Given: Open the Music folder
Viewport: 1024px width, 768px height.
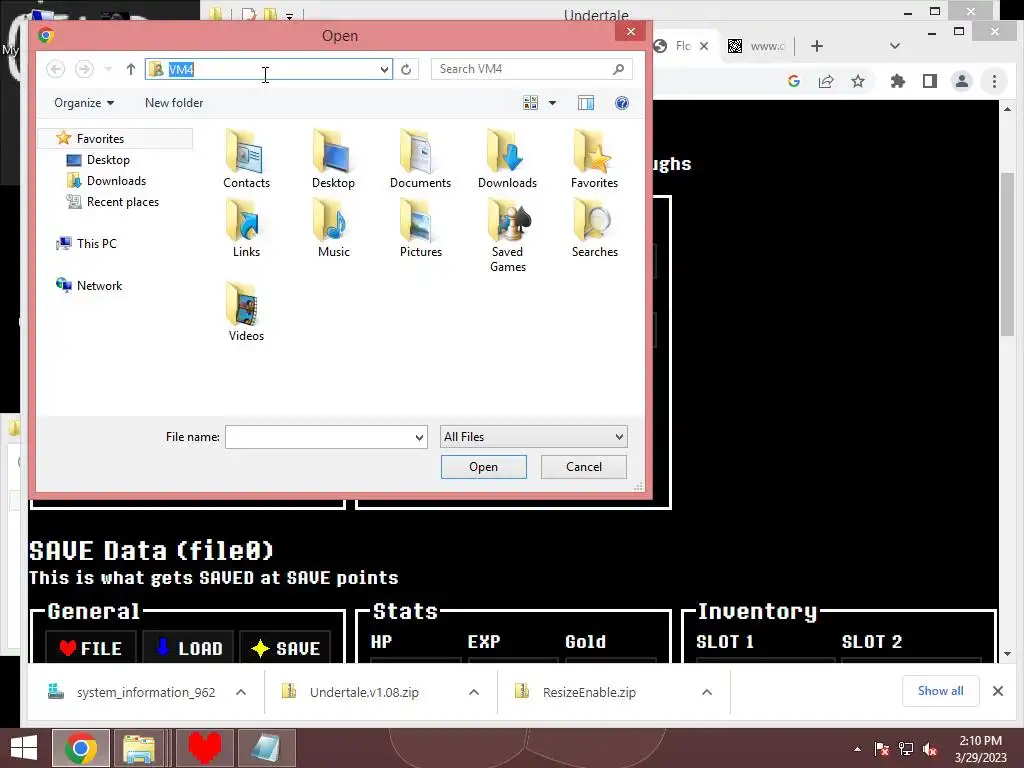Looking at the screenshot, I should 333,228.
